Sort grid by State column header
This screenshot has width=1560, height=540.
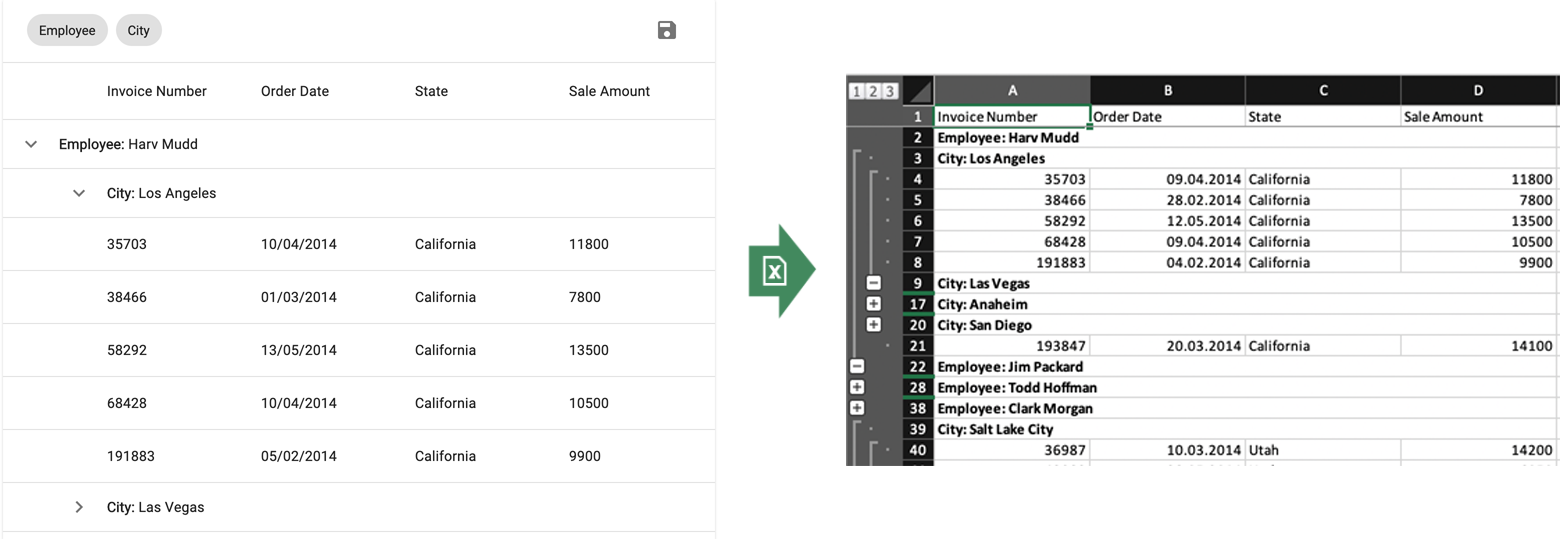tap(431, 91)
